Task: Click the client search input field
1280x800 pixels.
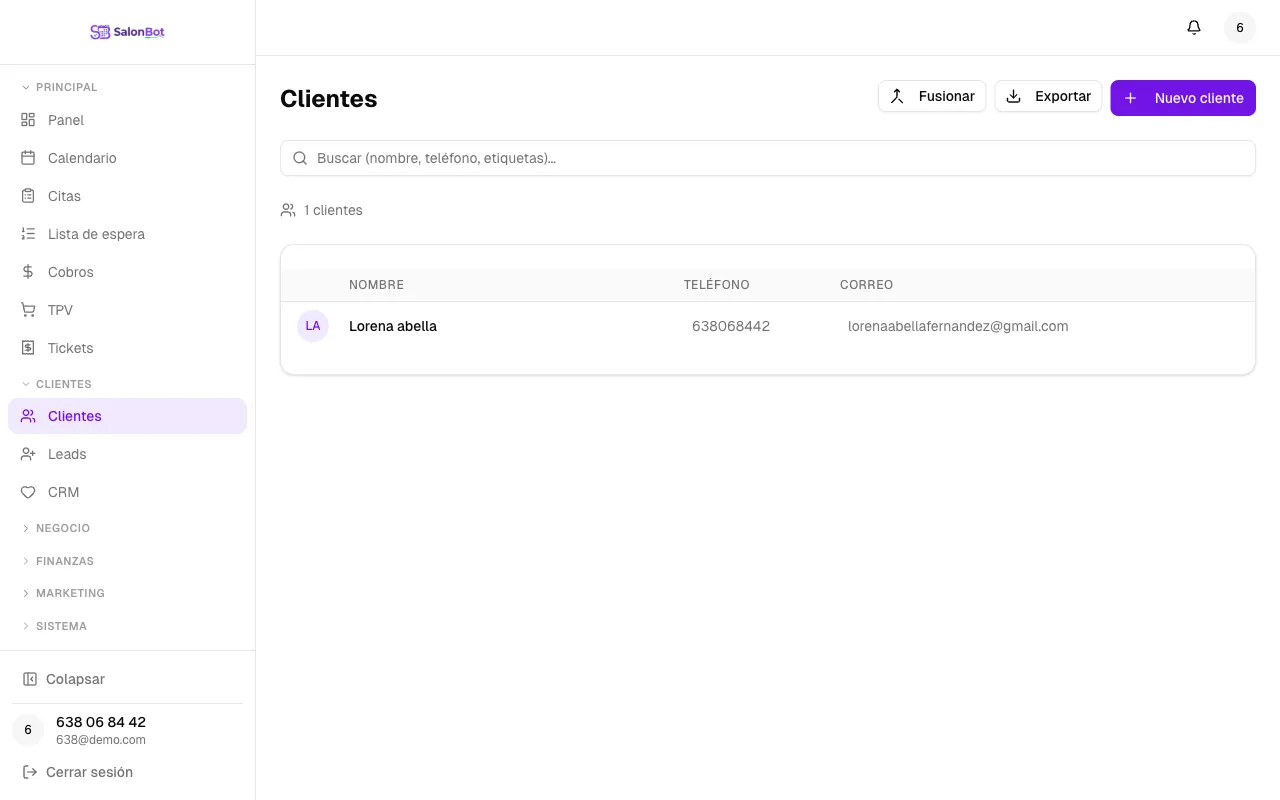Action: tap(767, 158)
